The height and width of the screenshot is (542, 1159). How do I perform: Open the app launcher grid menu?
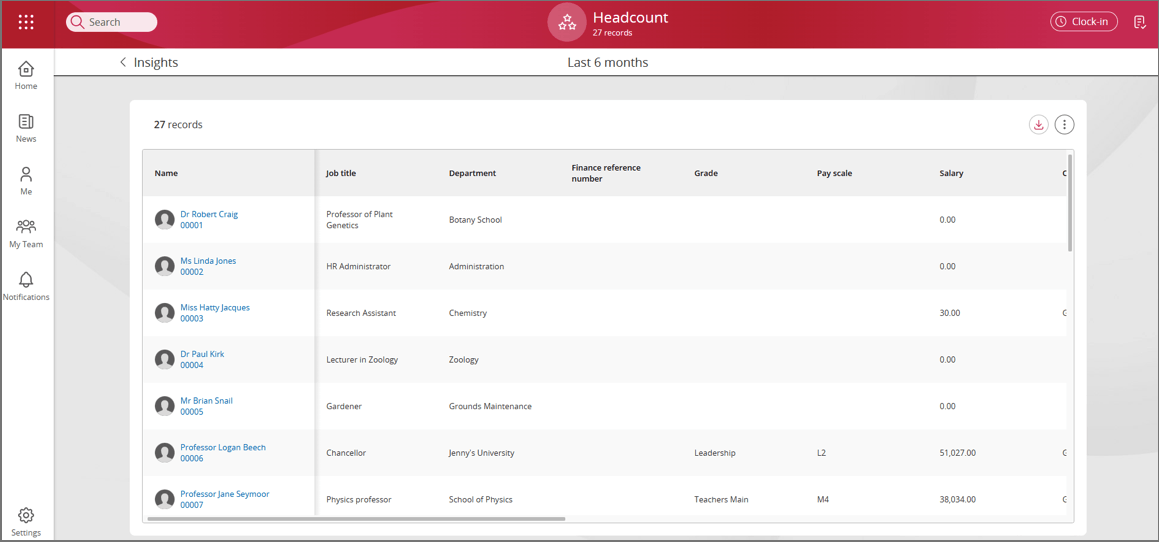point(26,22)
